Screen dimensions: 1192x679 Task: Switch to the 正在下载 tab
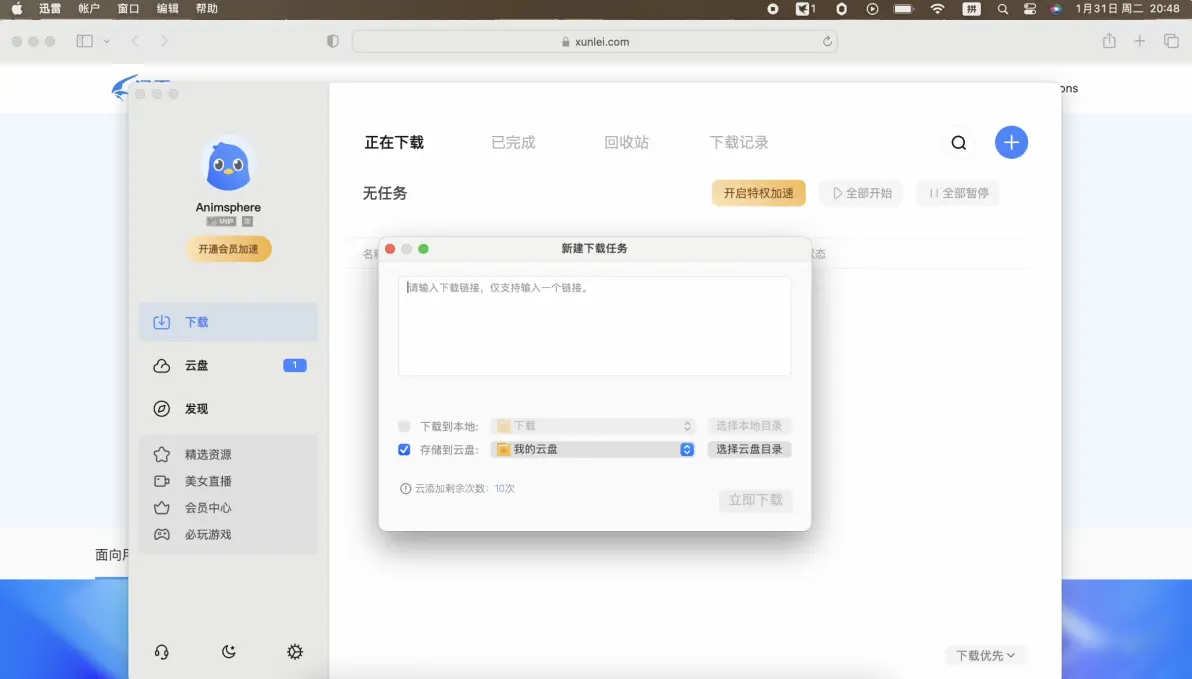click(394, 143)
